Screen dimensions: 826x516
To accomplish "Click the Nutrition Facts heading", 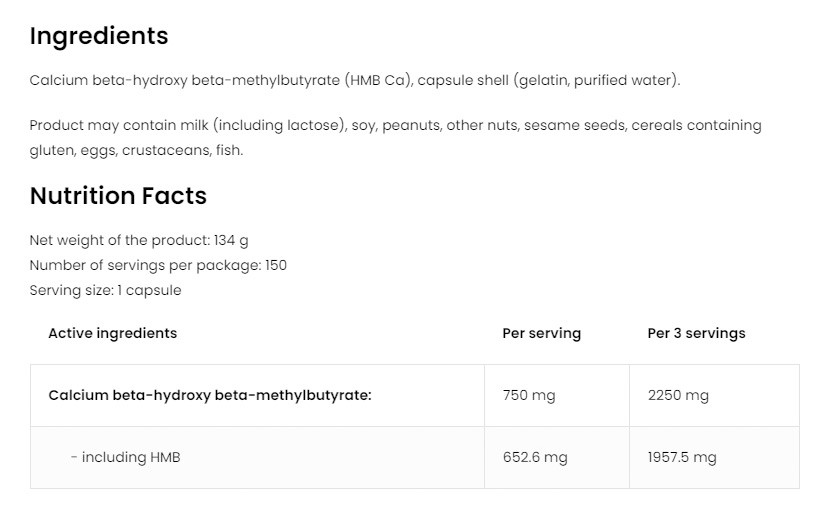I will point(118,196).
